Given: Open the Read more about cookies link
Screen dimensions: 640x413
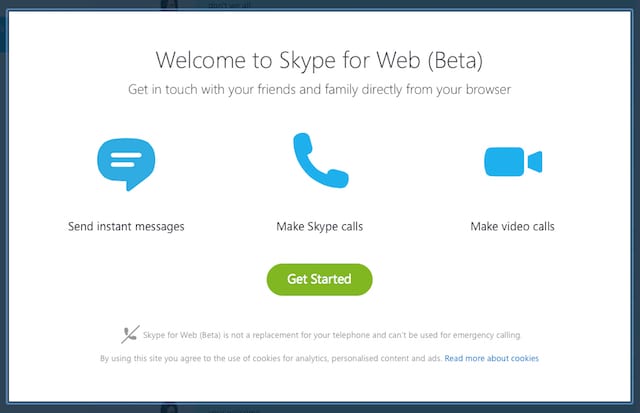Looking at the screenshot, I should pos(492,357).
